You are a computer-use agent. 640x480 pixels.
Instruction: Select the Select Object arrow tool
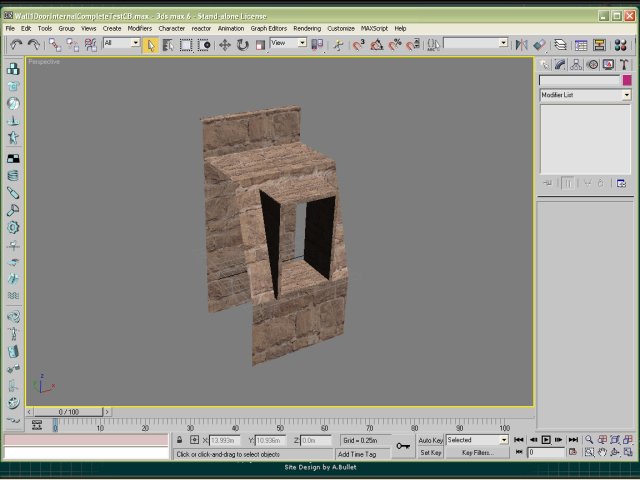pyautogui.click(x=150, y=45)
